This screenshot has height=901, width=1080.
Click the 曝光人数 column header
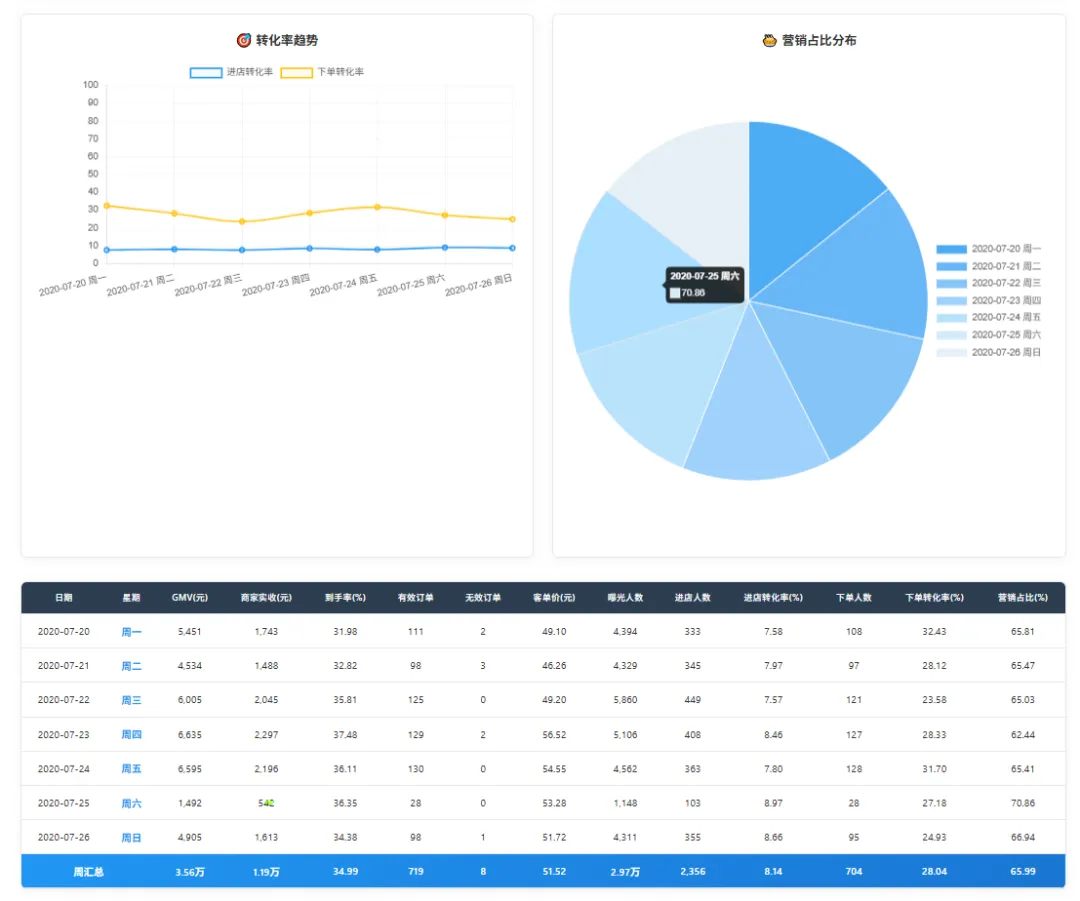point(625,598)
